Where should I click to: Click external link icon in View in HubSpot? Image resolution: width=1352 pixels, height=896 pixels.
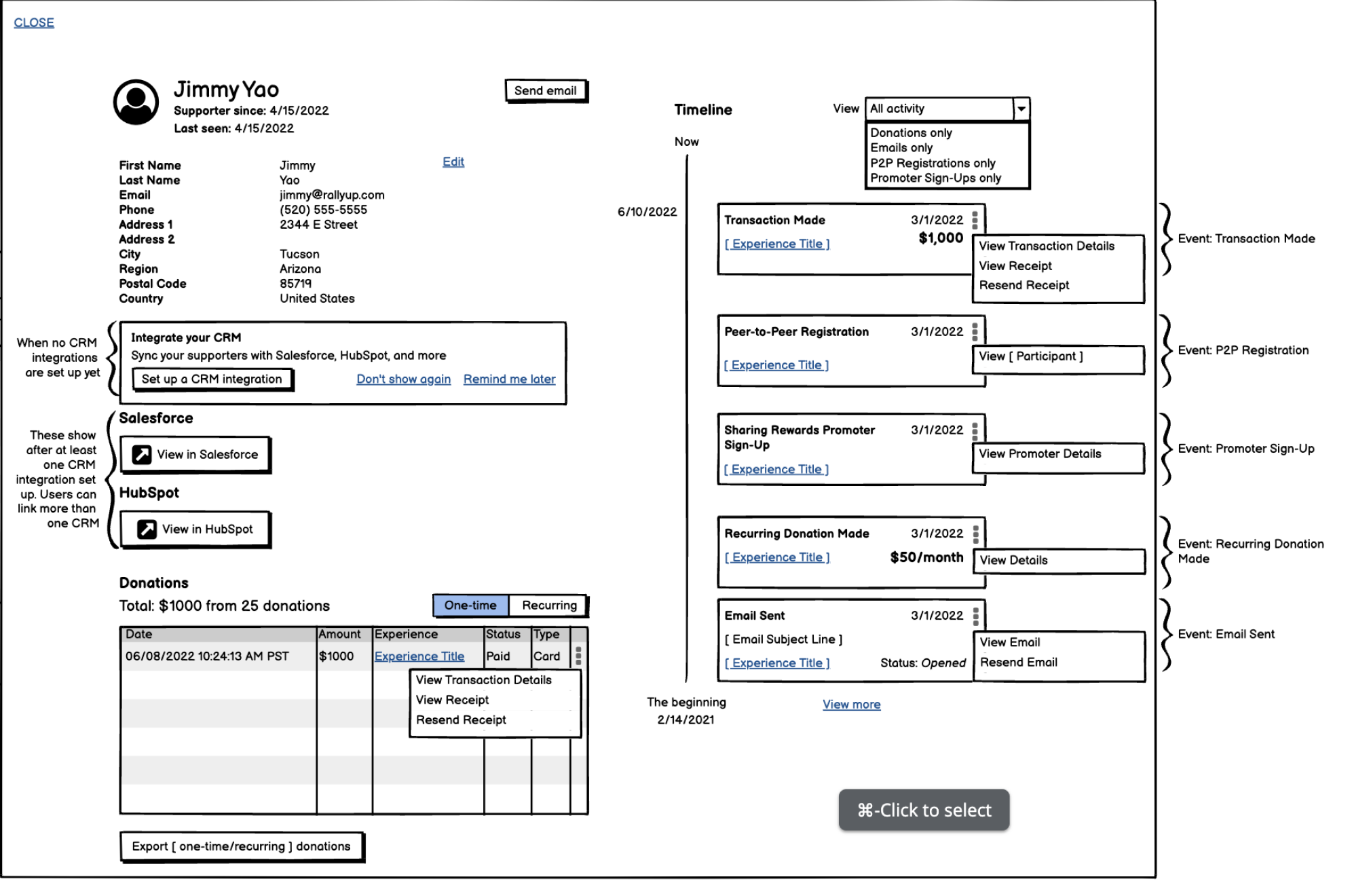tap(147, 529)
